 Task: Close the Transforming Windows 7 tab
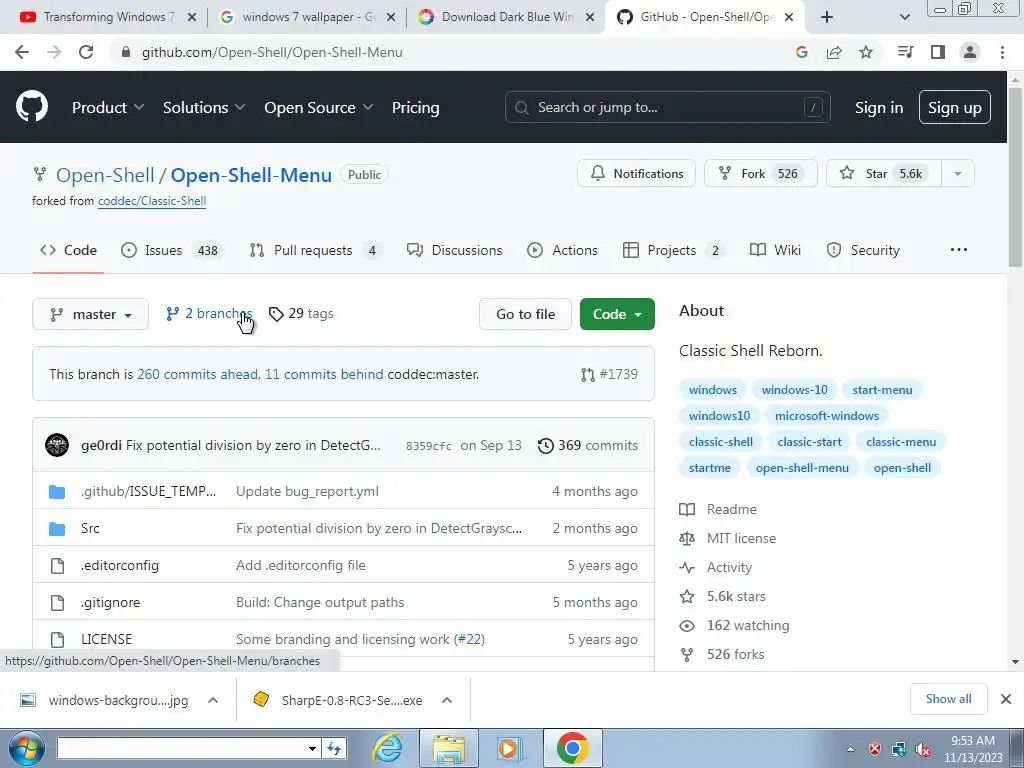[x=191, y=17]
